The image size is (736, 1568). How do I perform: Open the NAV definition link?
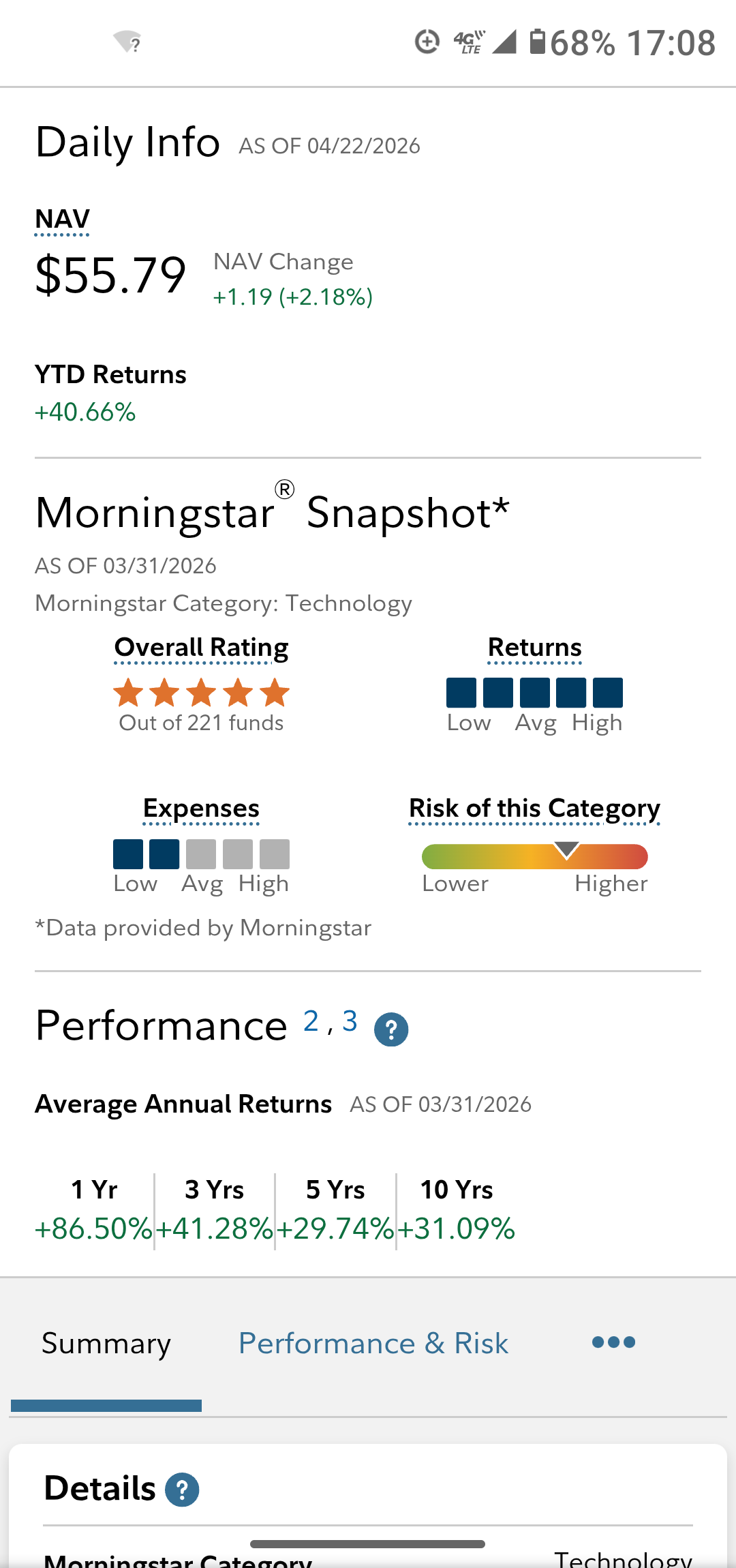tap(62, 220)
